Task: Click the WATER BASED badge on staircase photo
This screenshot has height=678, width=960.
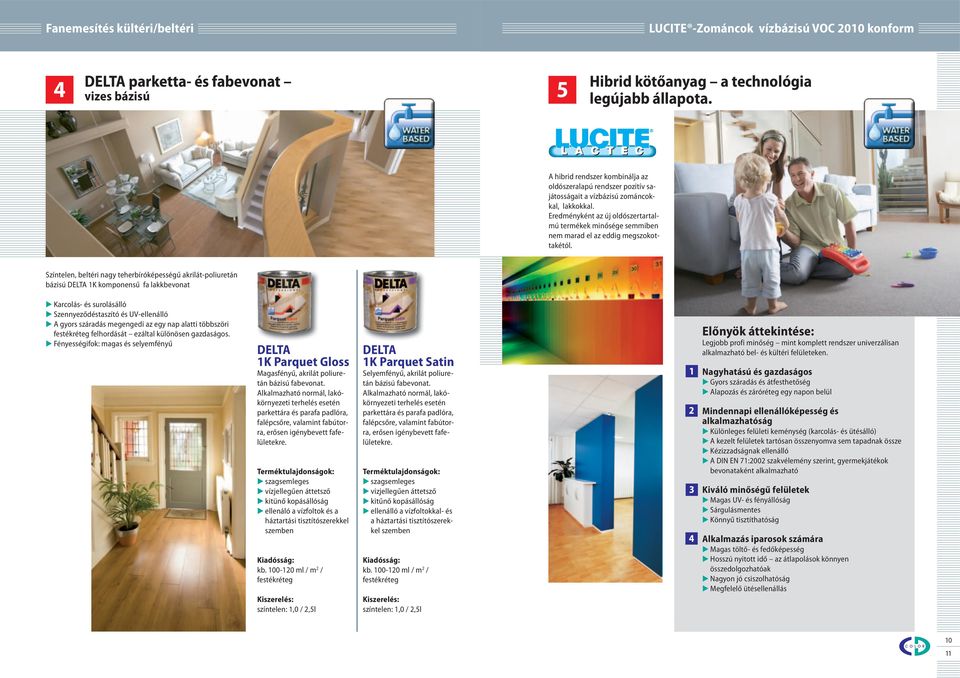Action: (409, 124)
